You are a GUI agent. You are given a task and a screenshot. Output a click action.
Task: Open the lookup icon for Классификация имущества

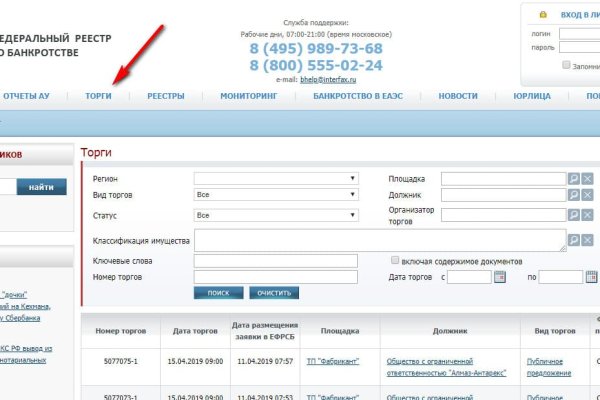pyautogui.click(x=574, y=240)
